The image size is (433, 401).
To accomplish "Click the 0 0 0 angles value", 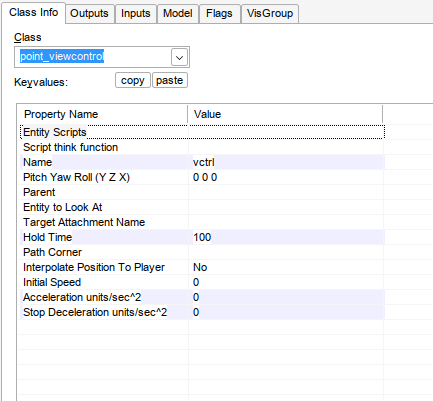I will (x=287, y=177).
